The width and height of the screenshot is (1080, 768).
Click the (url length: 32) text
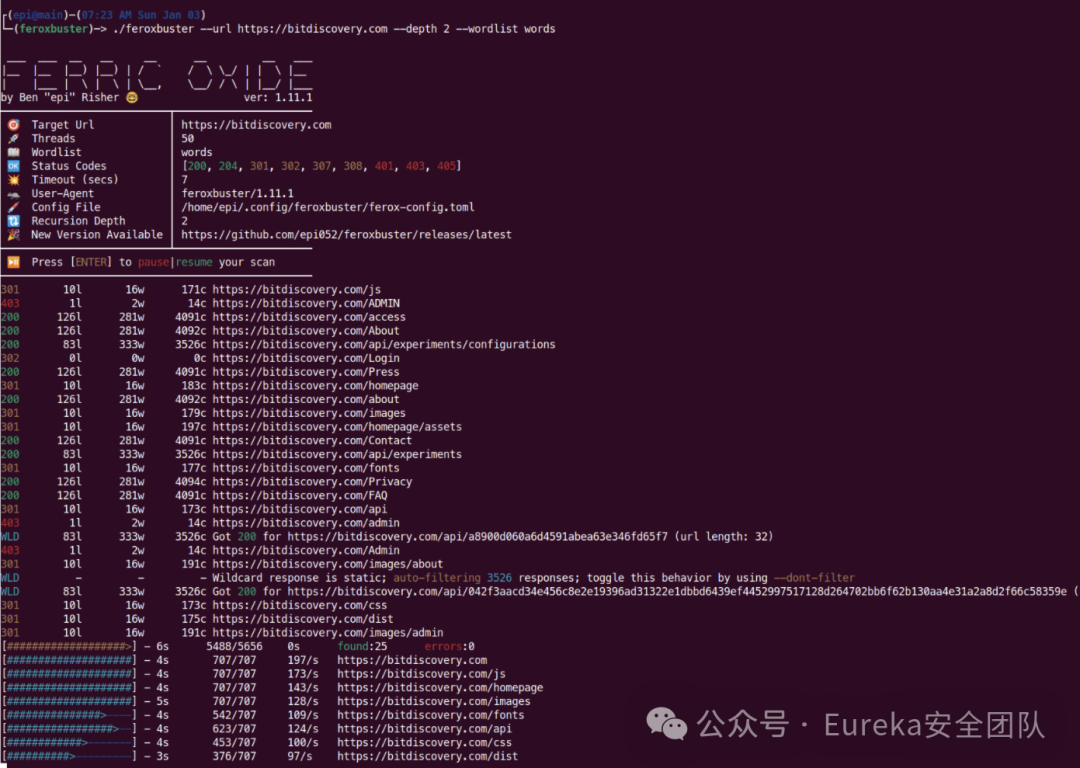coord(724,537)
